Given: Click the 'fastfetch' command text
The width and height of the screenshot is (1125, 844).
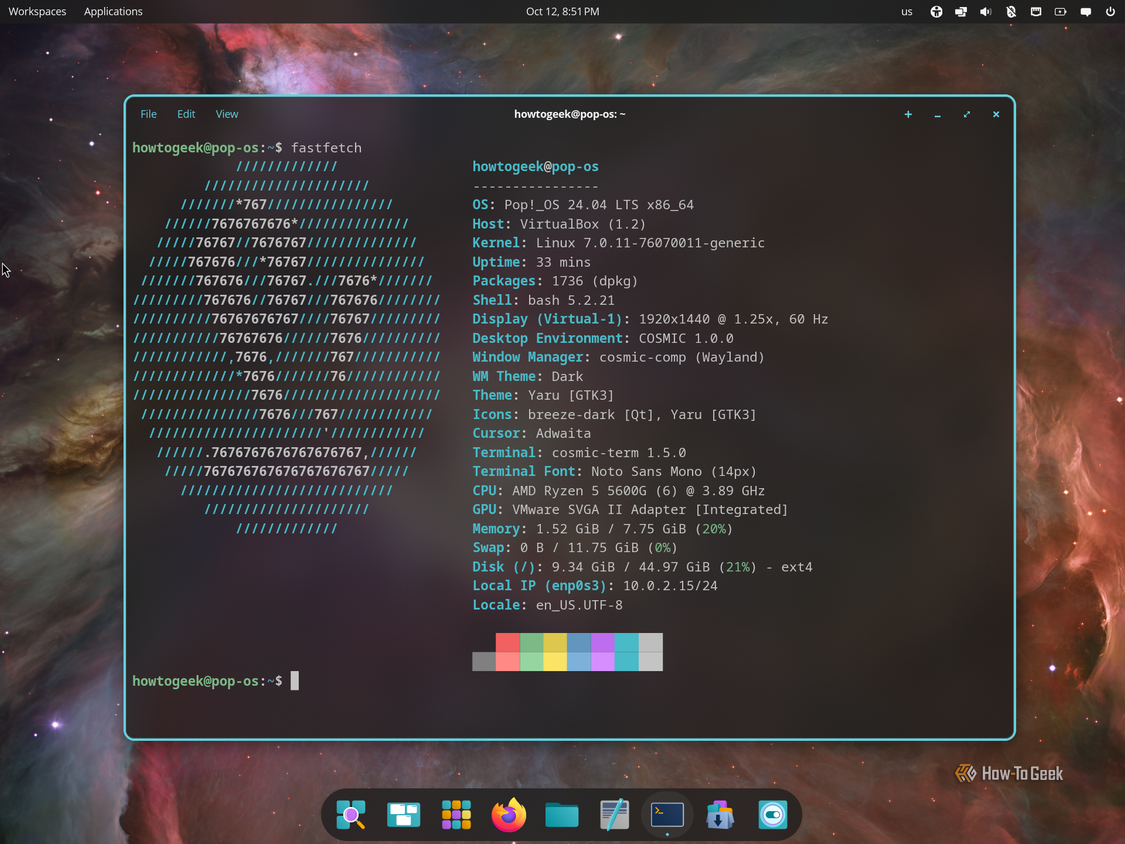Looking at the screenshot, I should pos(326,148).
